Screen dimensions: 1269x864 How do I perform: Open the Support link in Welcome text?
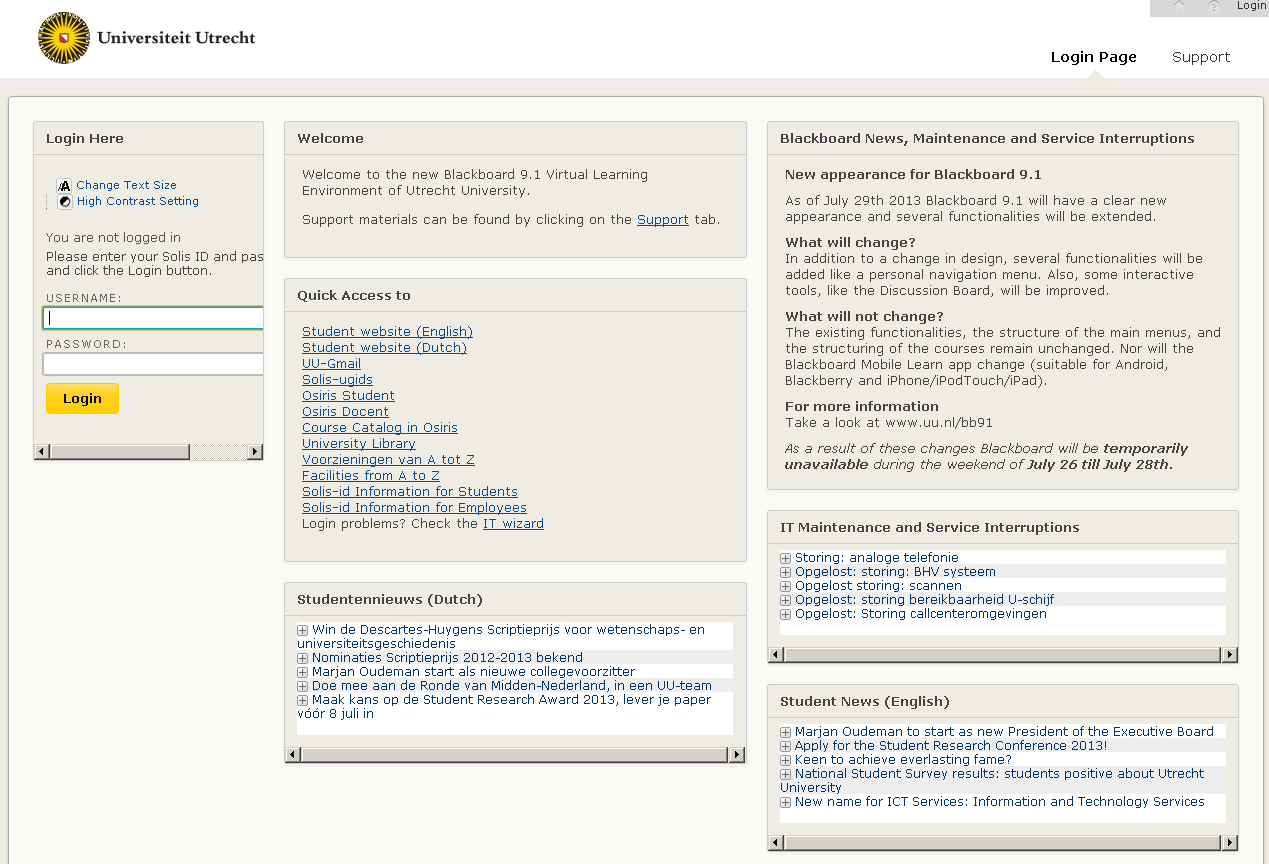click(x=663, y=220)
